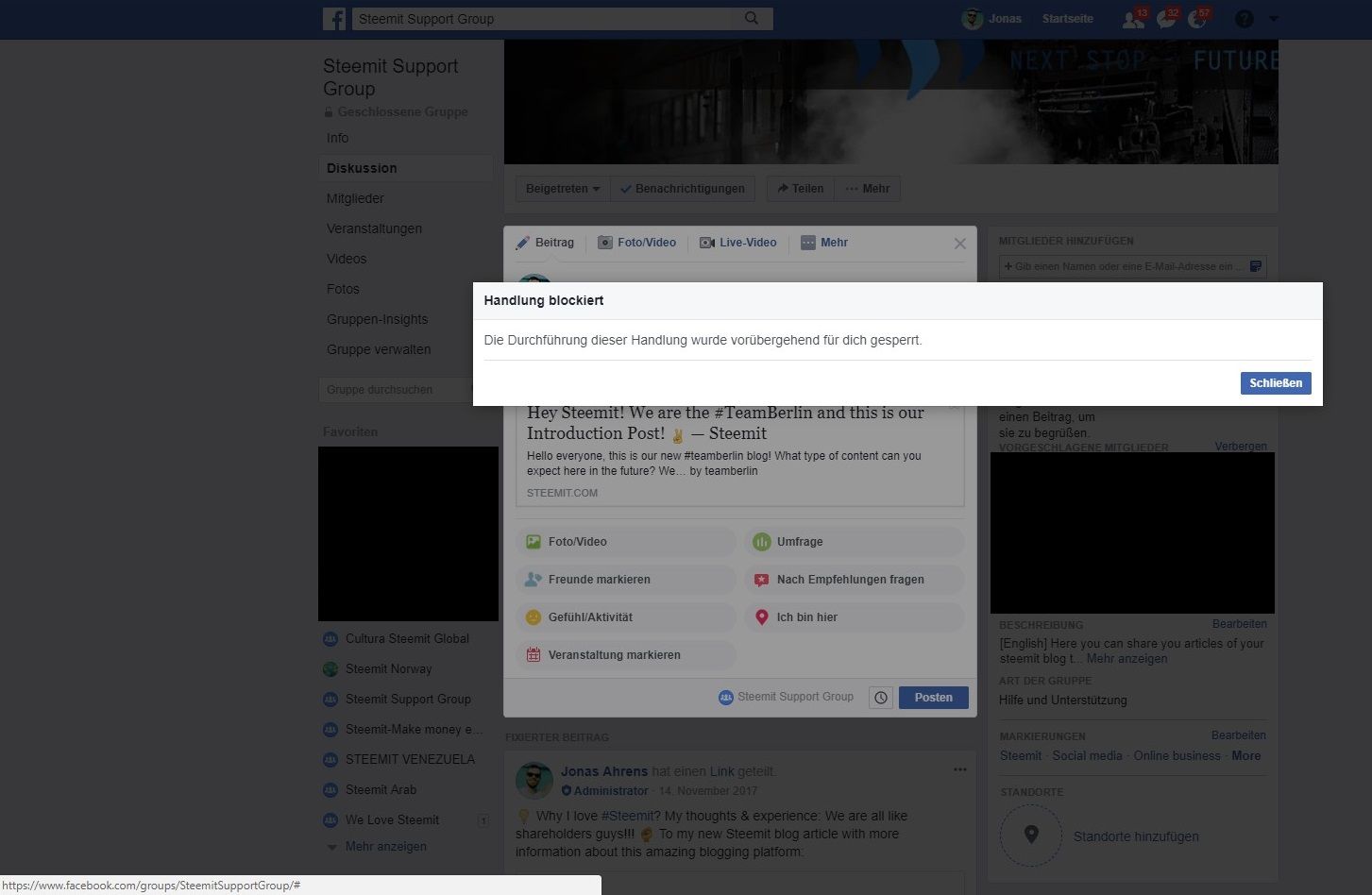The image size is (1372, 895).
Task: Click Nach Empfehlungen fragen icon
Action: coord(762,580)
